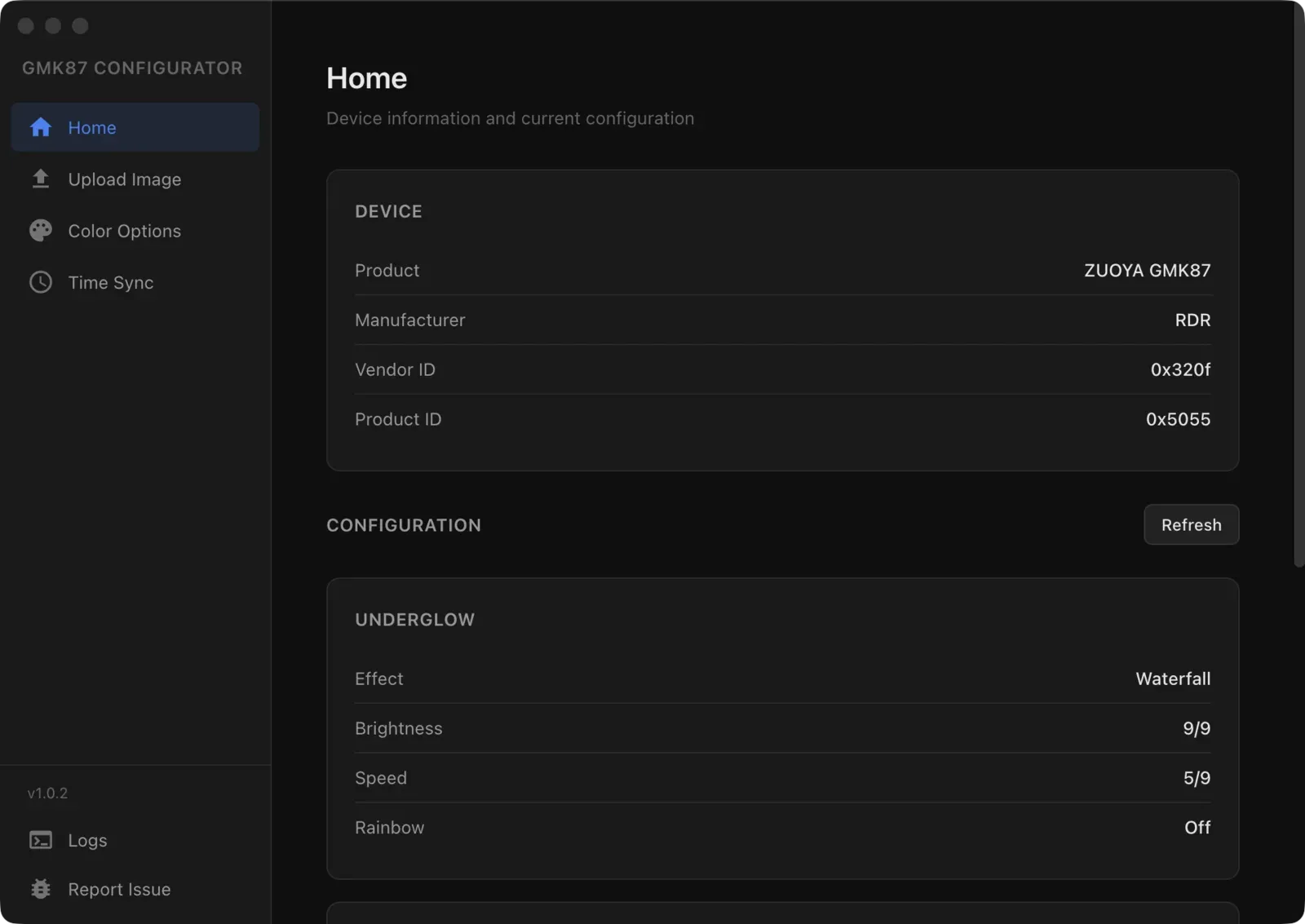
Task: Click the Home page heading
Action: pos(366,78)
